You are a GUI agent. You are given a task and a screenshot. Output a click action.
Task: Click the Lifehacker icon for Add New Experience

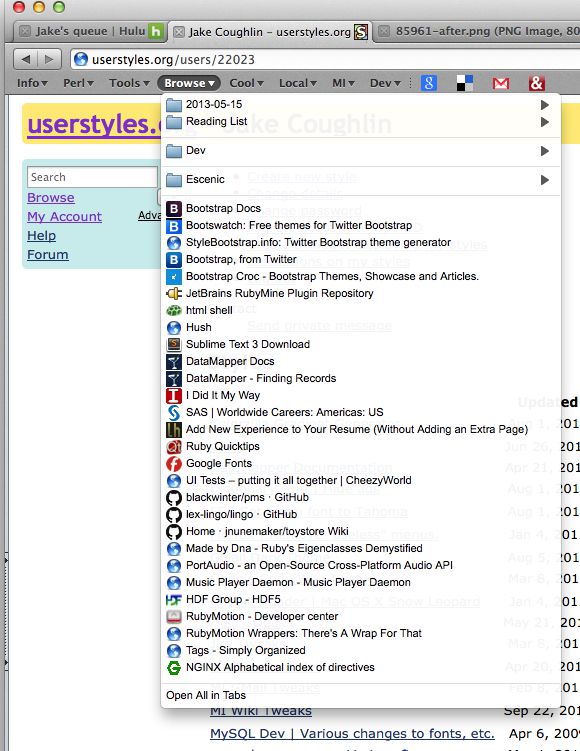[x=174, y=430]
